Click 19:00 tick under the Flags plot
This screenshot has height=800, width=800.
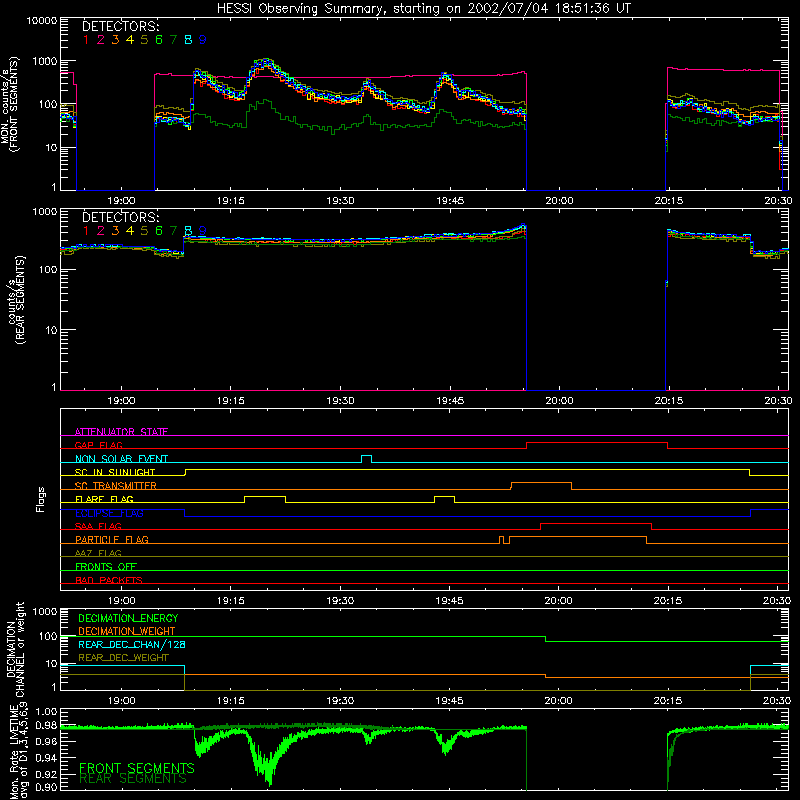121,601
